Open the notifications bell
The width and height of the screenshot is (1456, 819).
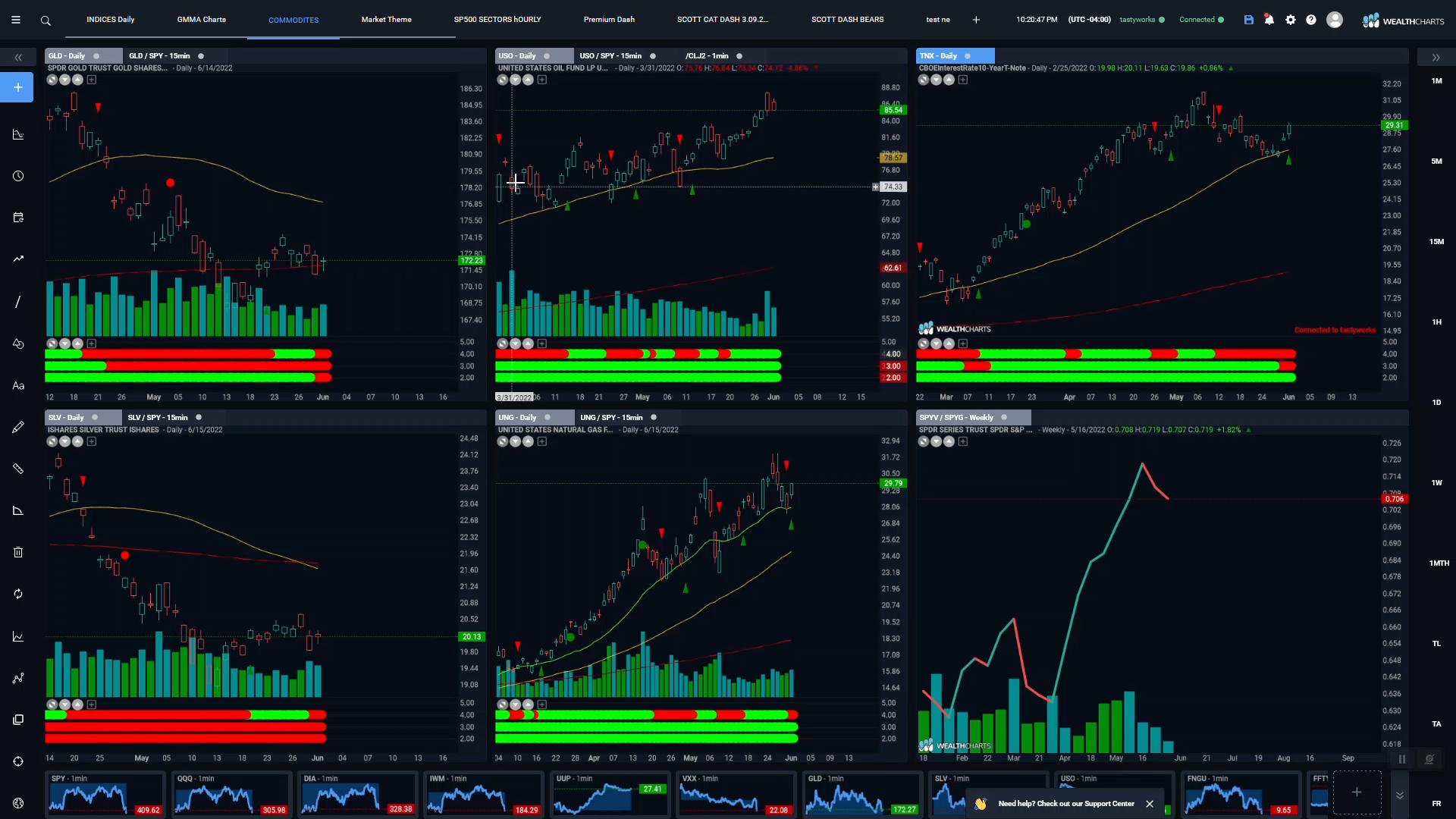click(1269, 20)
